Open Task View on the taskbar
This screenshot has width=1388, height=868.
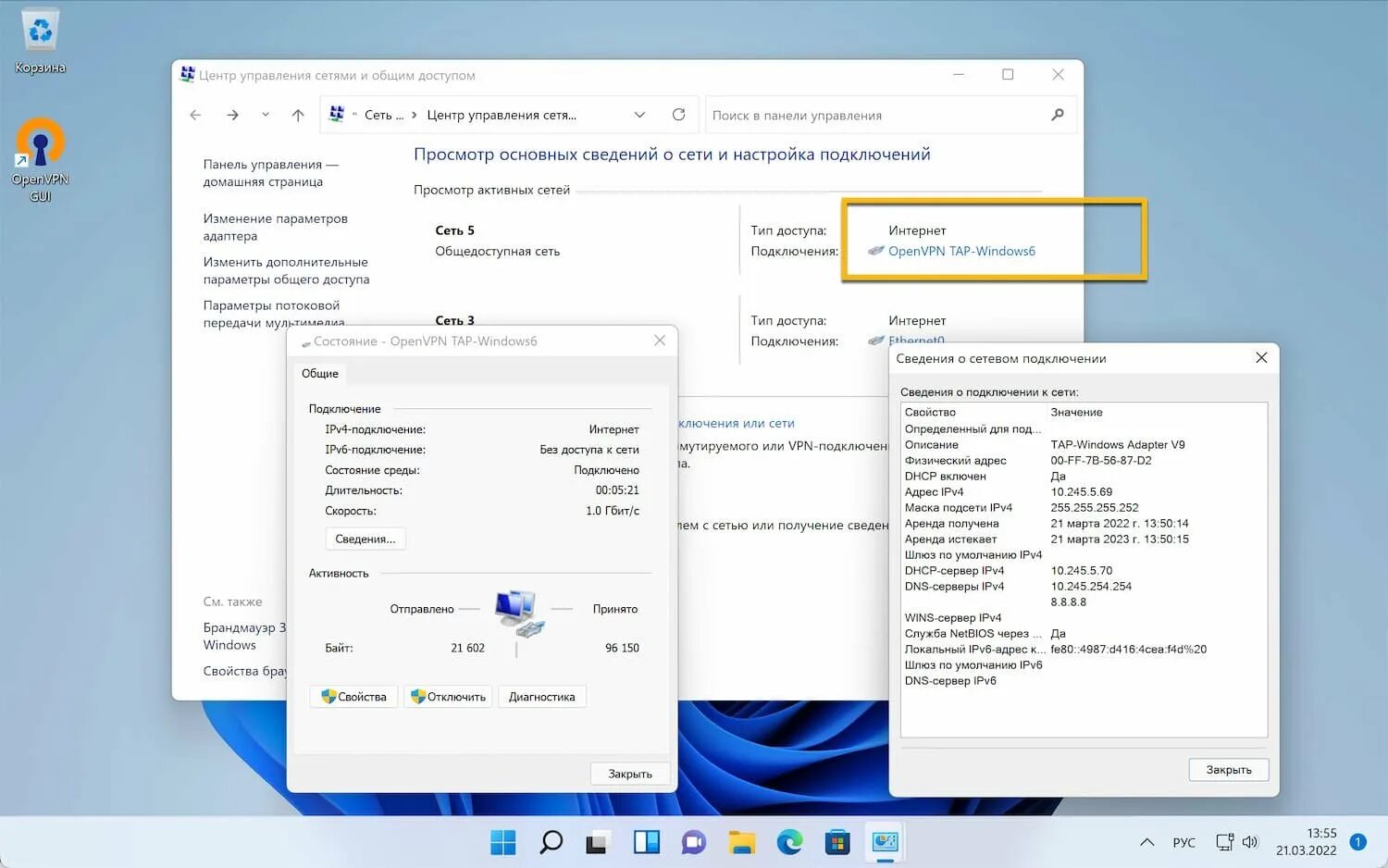click(597, 842)
